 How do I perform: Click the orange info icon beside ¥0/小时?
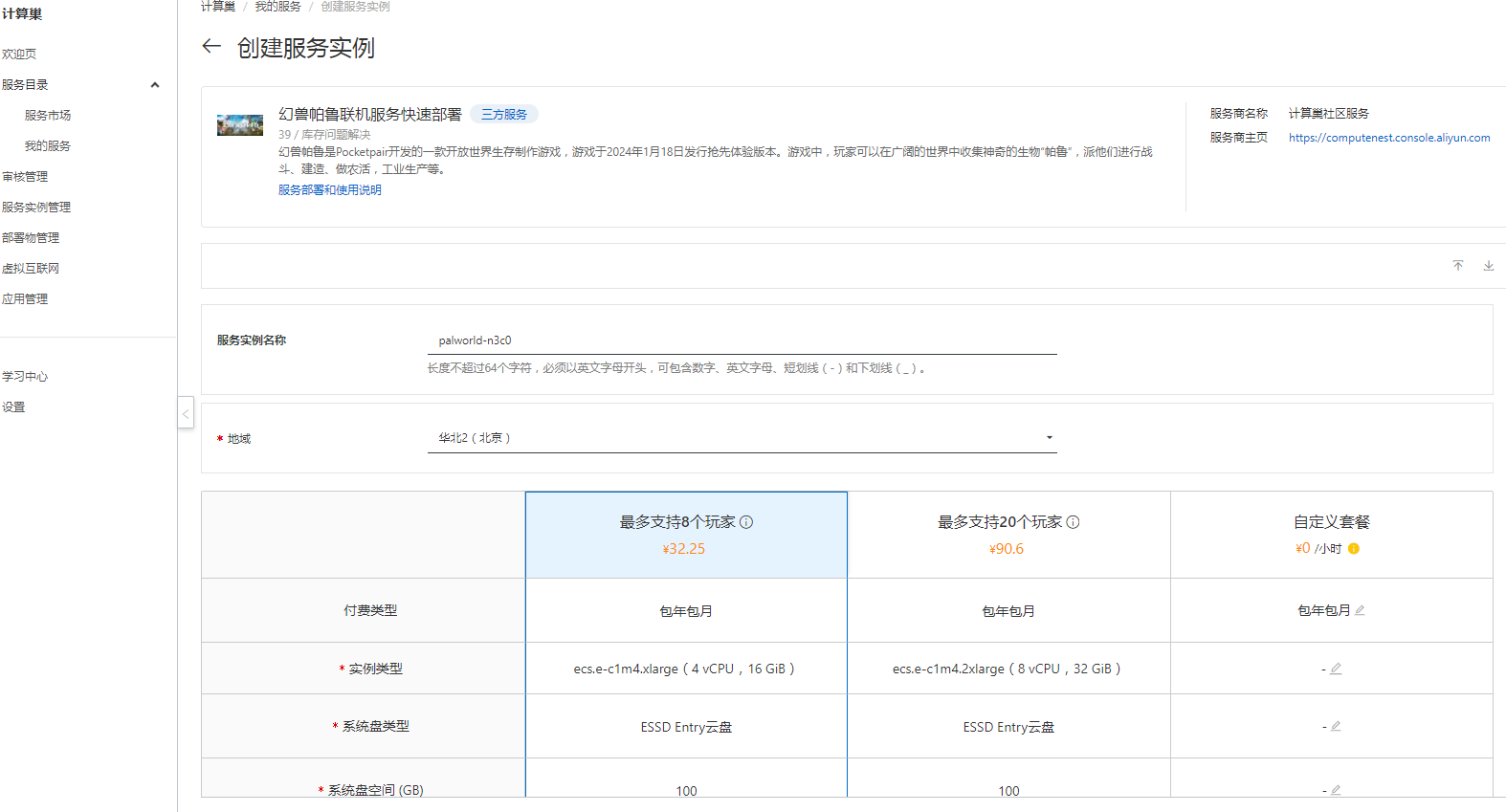pyautogui.click(x=1354, y=549)
